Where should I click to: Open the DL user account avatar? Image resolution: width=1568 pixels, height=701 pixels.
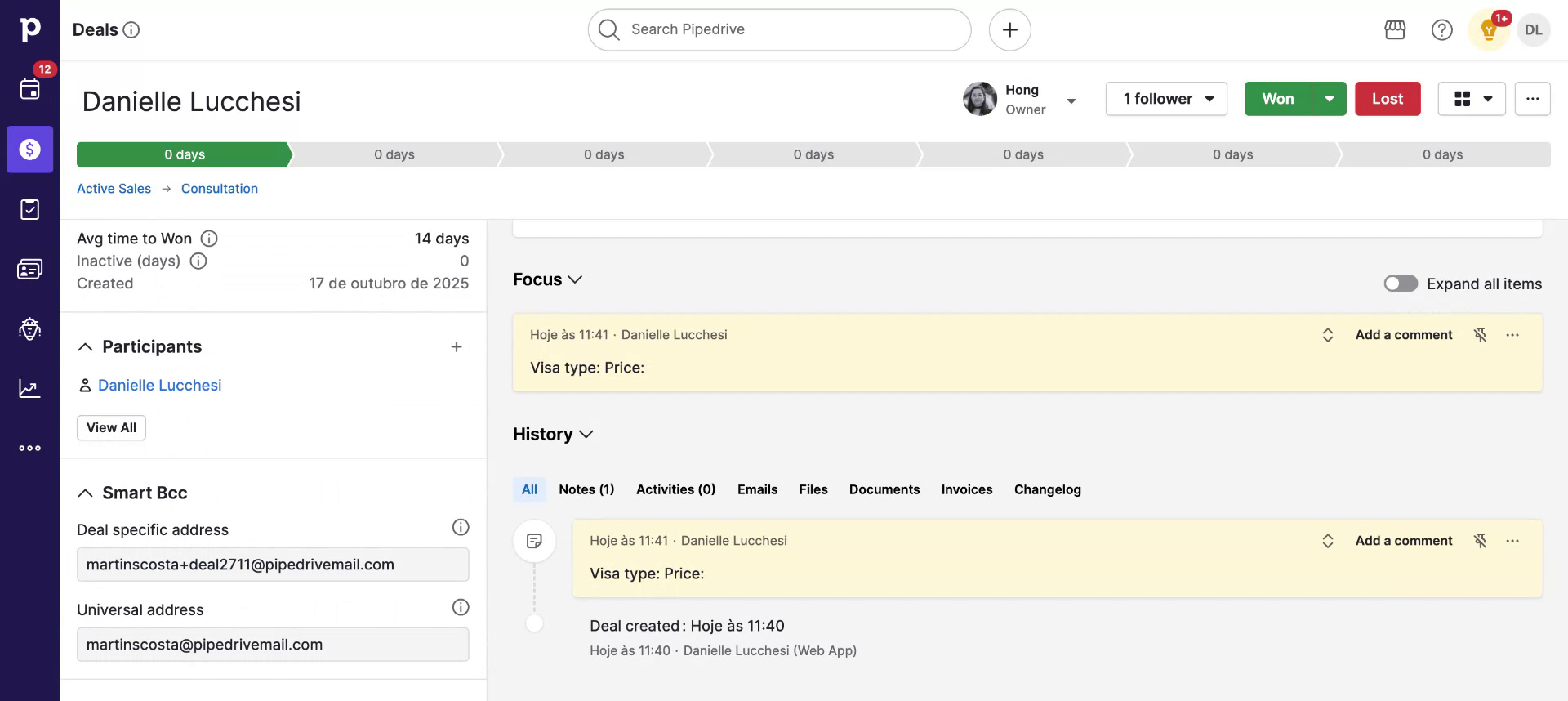pos(1533,30)
